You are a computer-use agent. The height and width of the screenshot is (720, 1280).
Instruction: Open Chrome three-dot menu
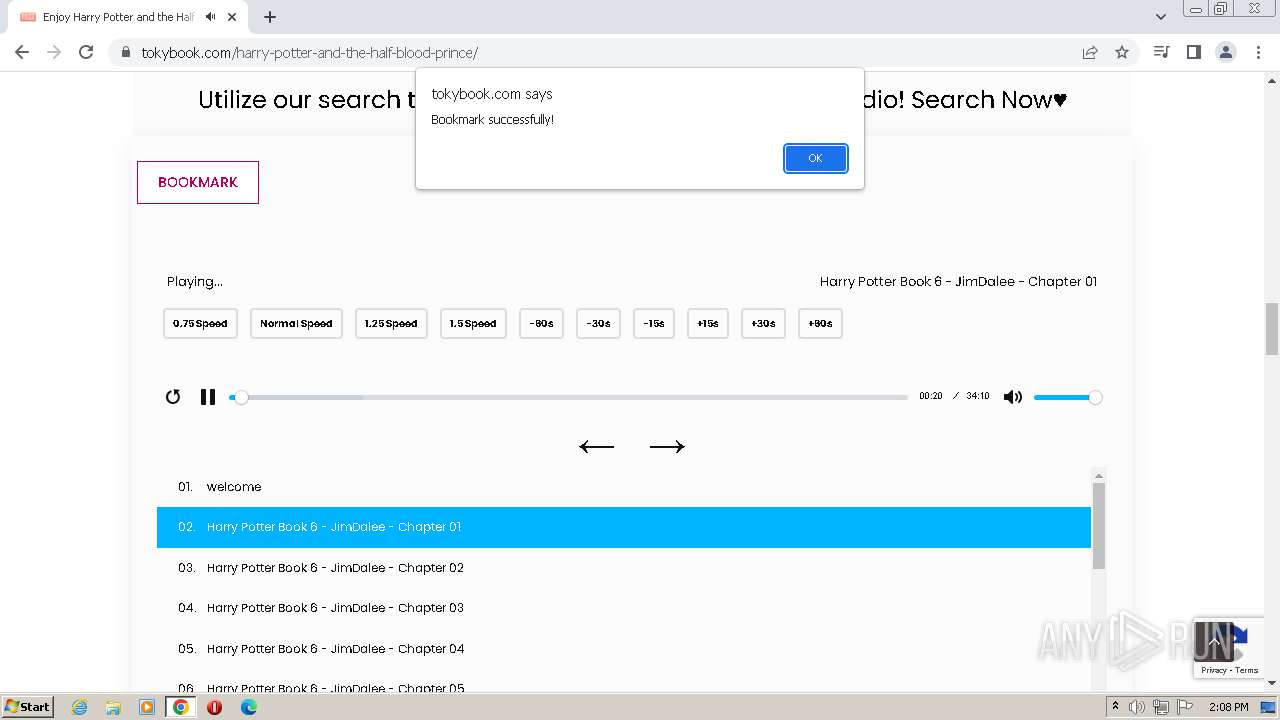click(1257, 52)
